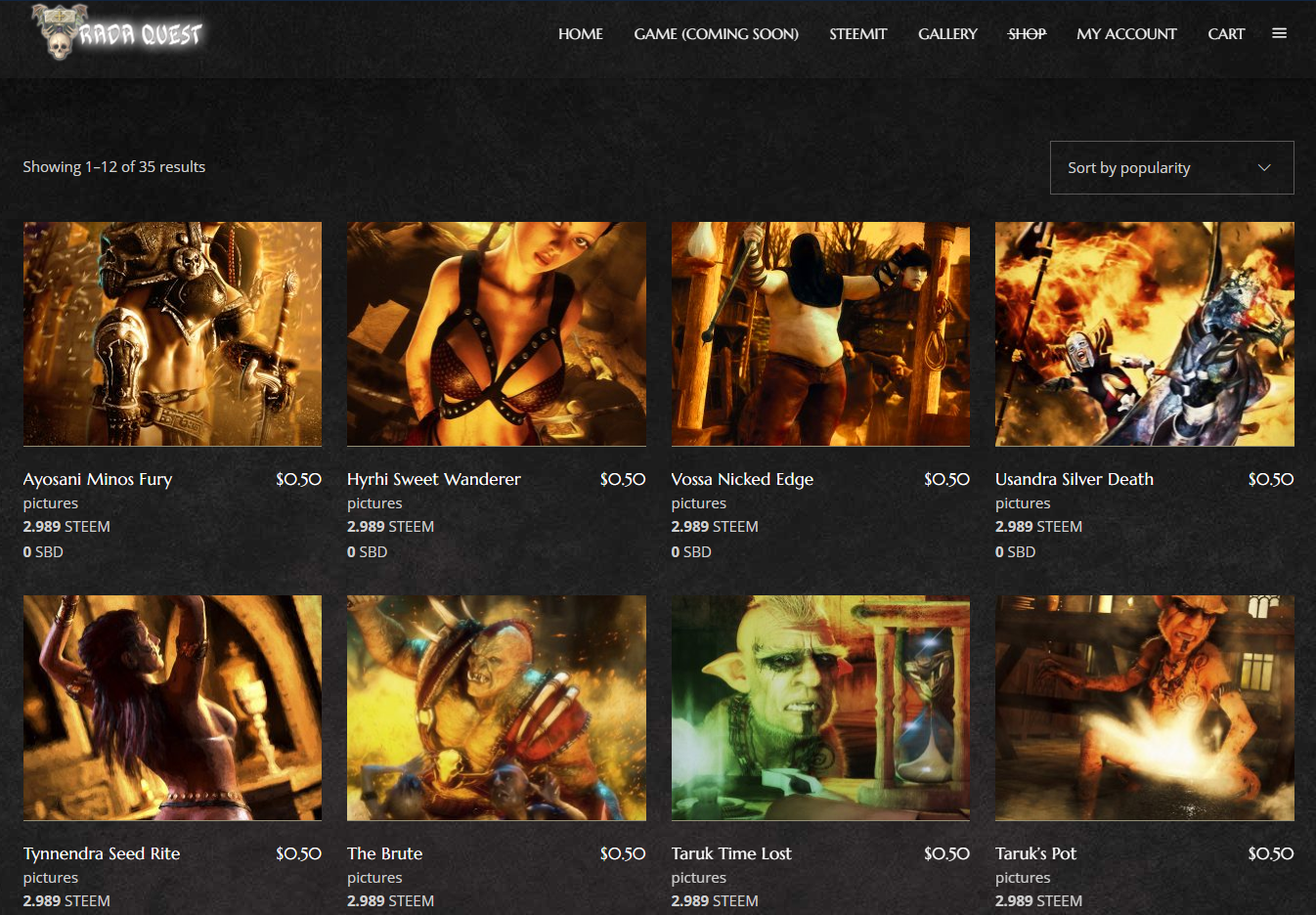The image size is (1316, 915).
Task: Open Hyrhi Sweet Wanderer product image
Action: [497, 334]
